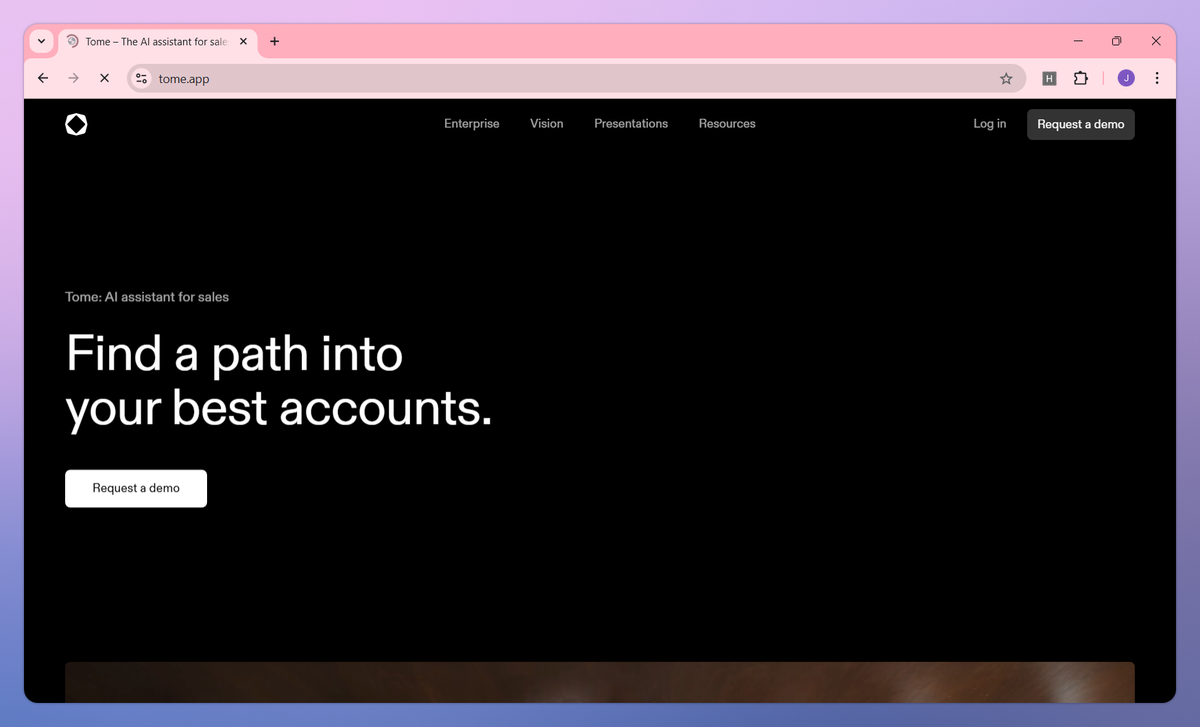Open the H extension icon
Viewport: 1200px width, 727px height.
pos(1049,78)
